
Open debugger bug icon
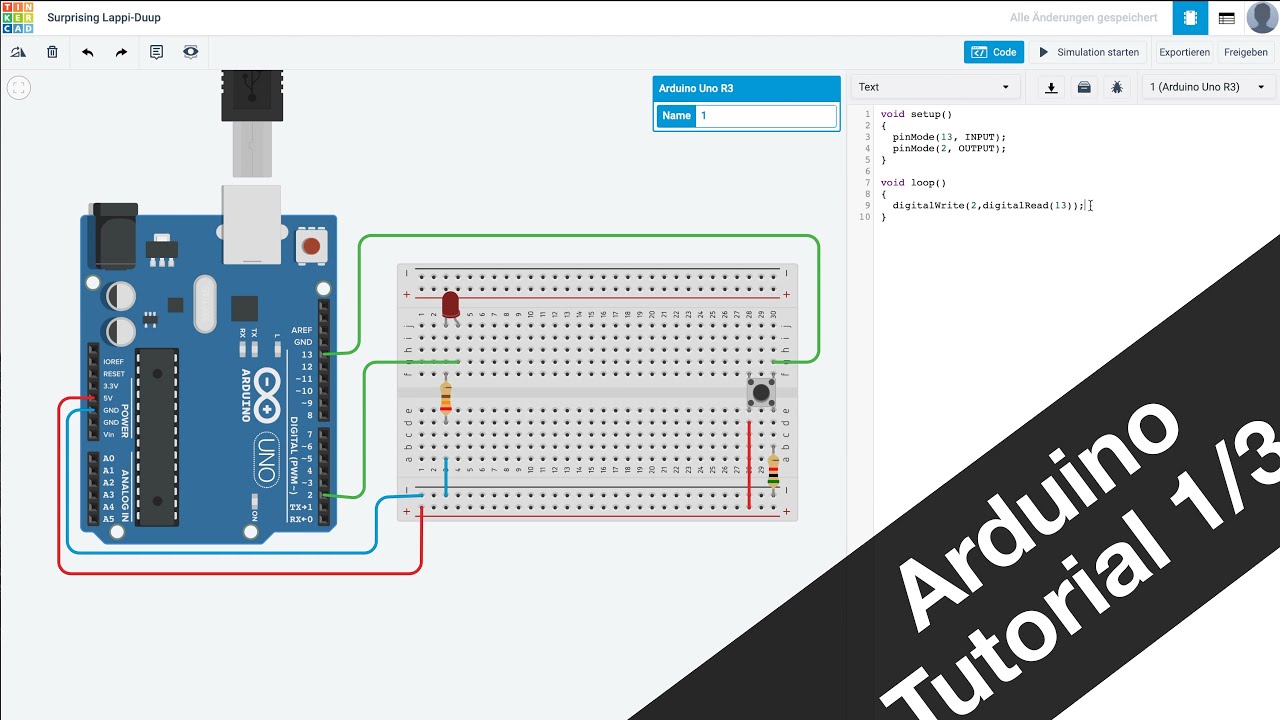(x=1117, y=87)
